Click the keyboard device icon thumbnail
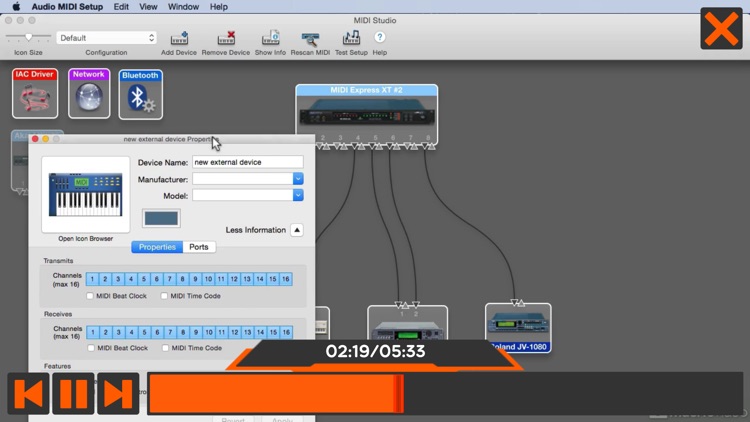The width and height of the screenshot is (750, 422). 86,195
